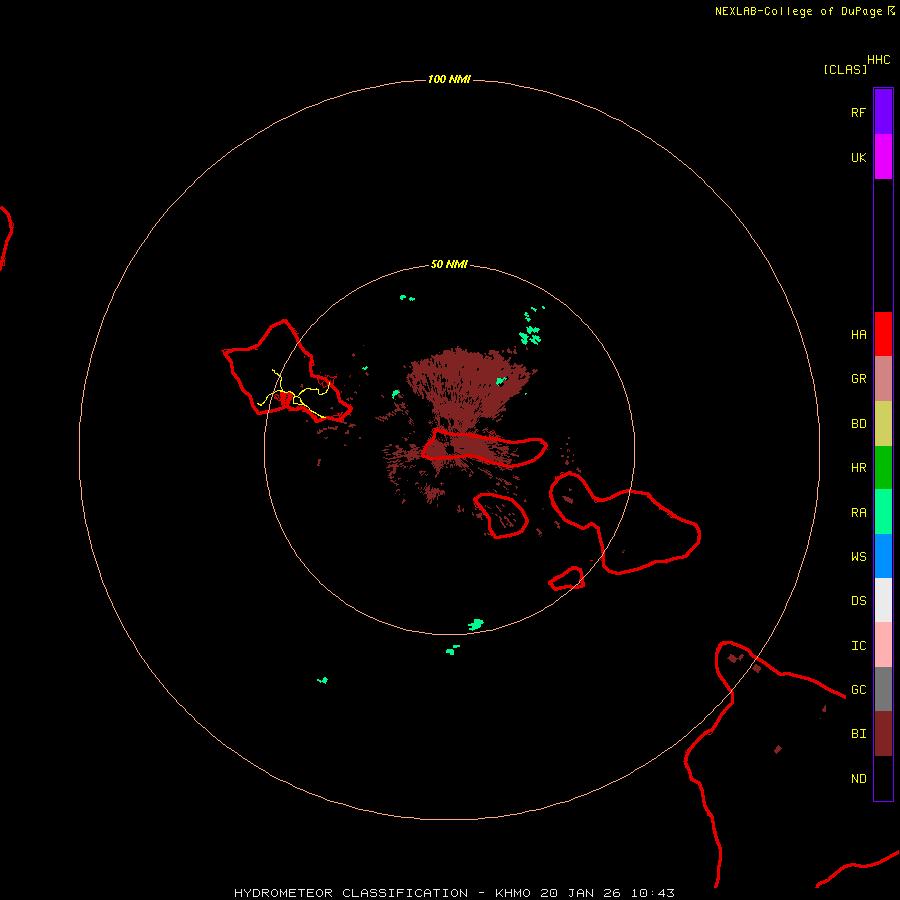Viewport: 900px width, 900px height.
Task: Click the "BD" legend label
Action: [858, 424]
